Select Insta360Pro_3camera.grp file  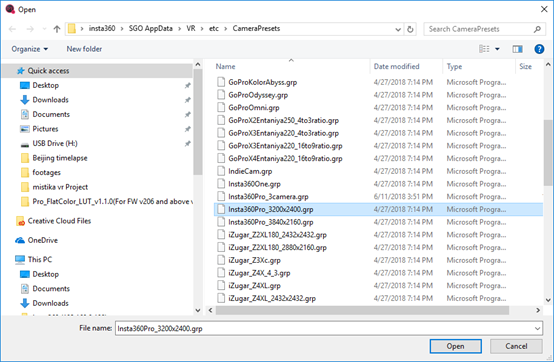(268, 197)
